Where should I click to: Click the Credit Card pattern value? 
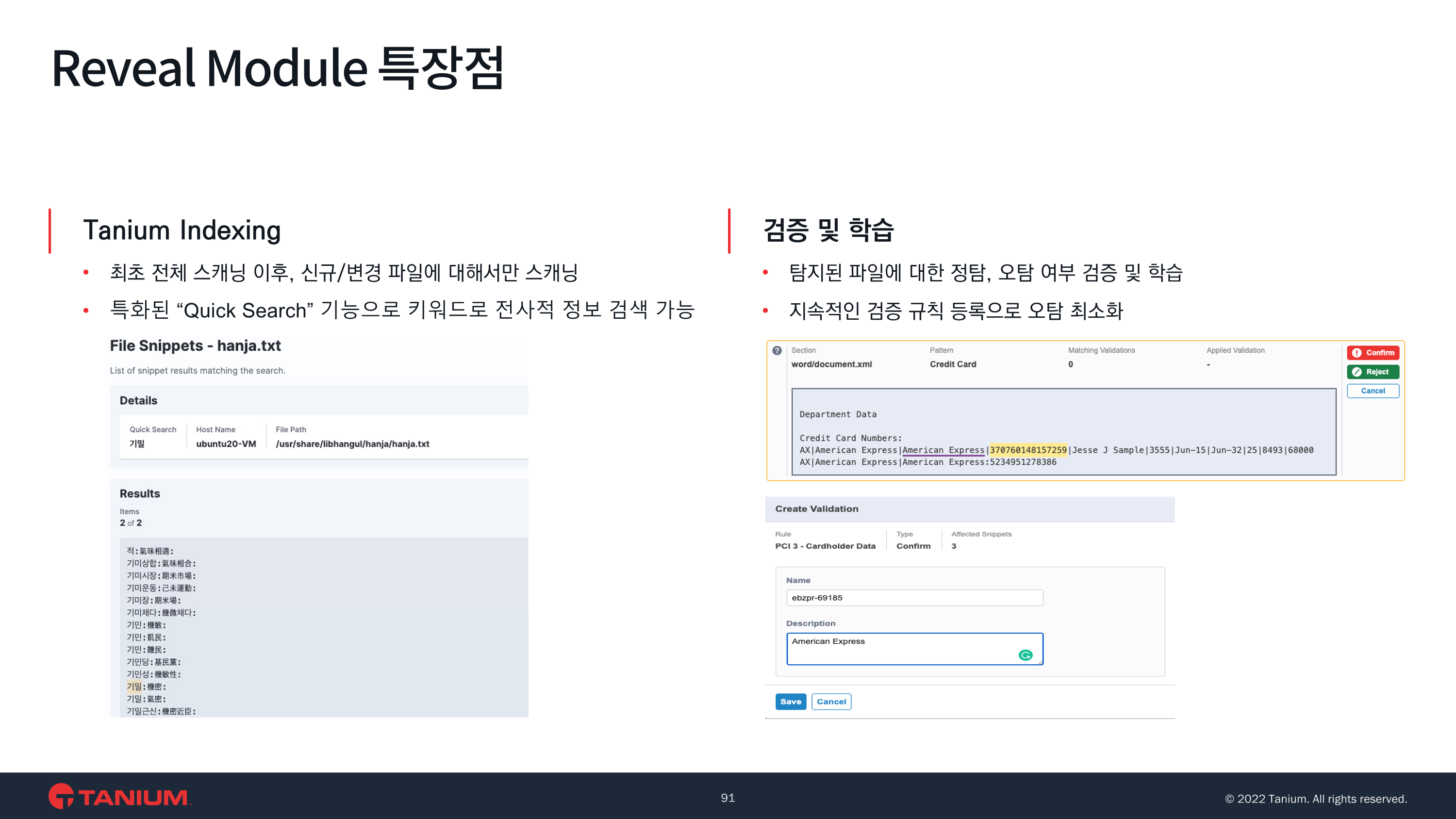[952, 364]
